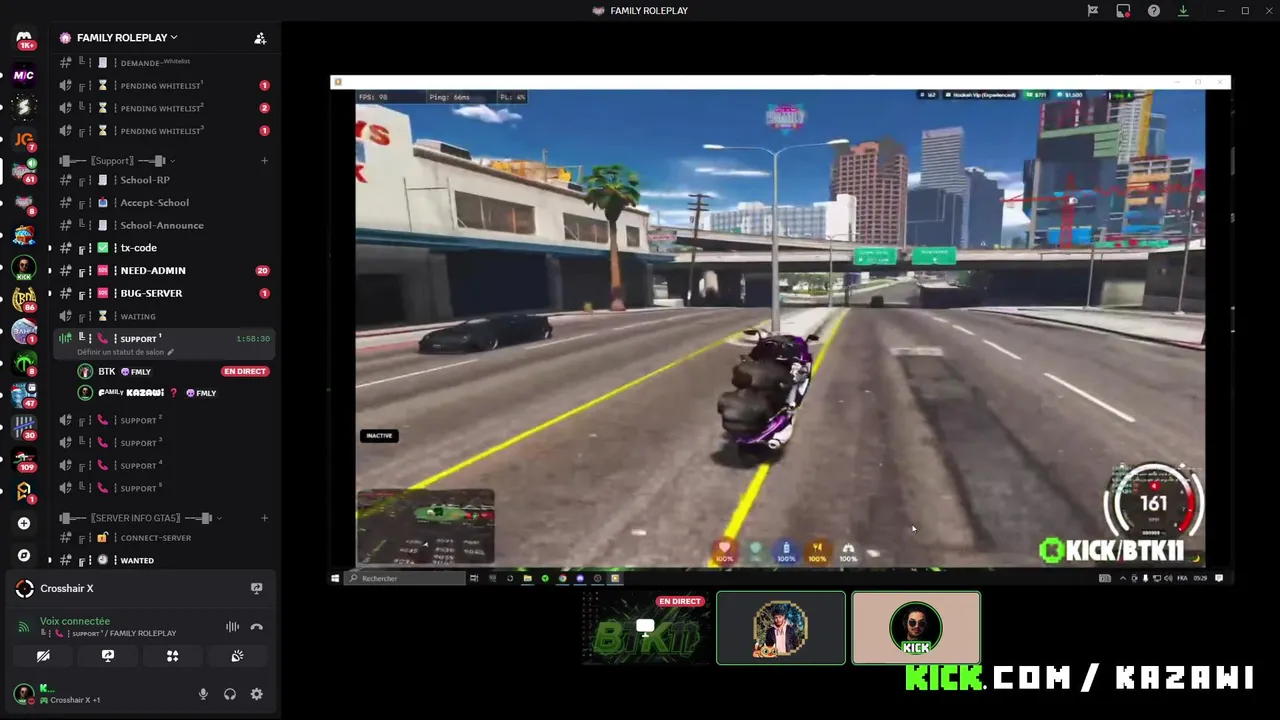This screenshot has height=720, width=1280.
Task: Open server icon with 47 badge
Action: pos(24,395)
